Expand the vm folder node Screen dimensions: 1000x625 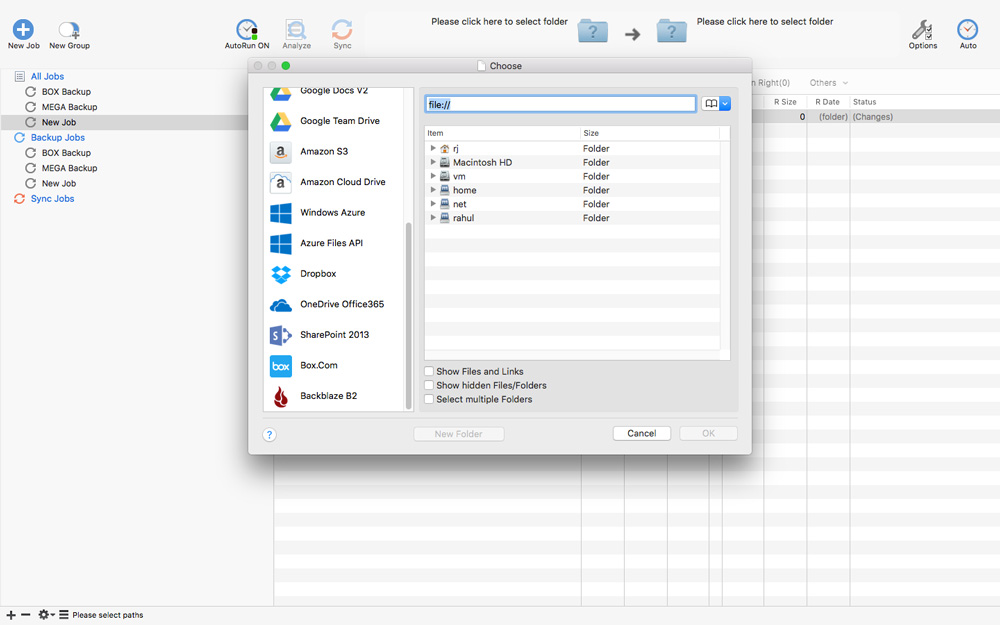pyautogui.click(x=433, y=176)
